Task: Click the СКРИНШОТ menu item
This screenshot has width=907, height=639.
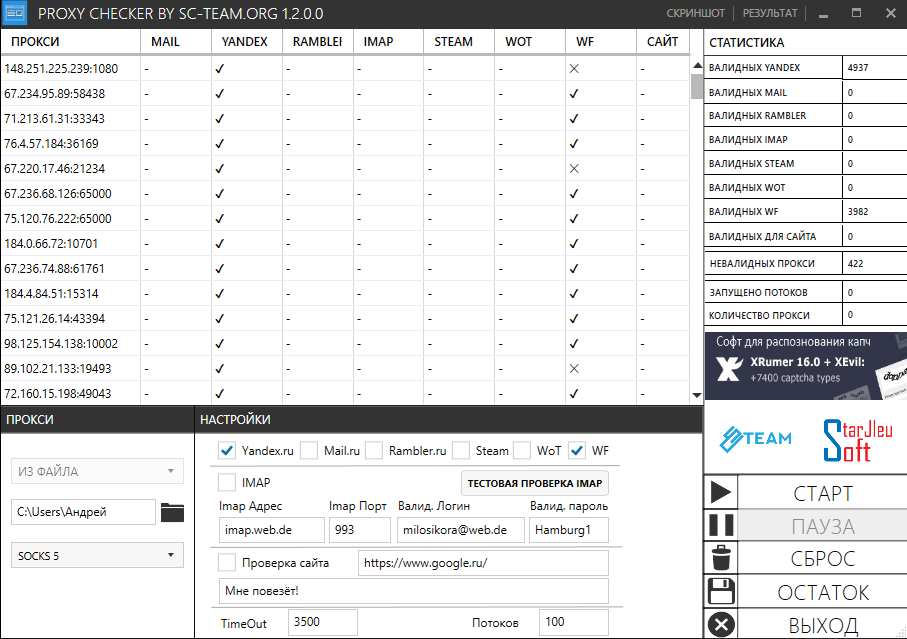Action: [x=695, y=13]
